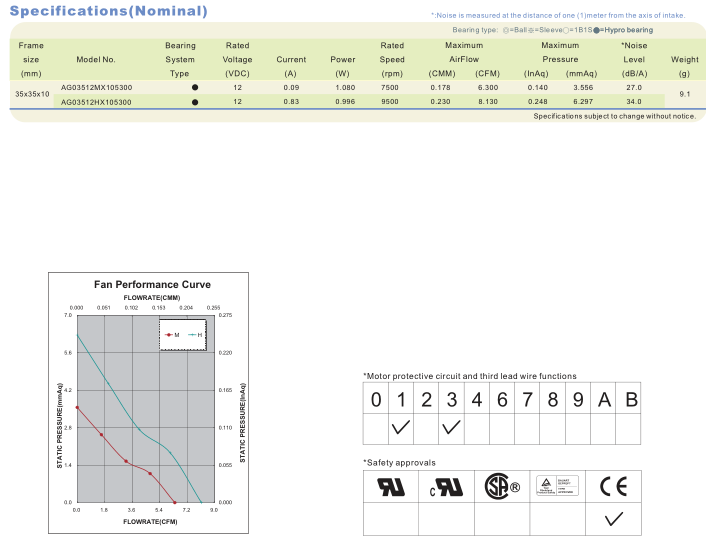
Task: Click the teal H legend marker
Action: (192, 335)
